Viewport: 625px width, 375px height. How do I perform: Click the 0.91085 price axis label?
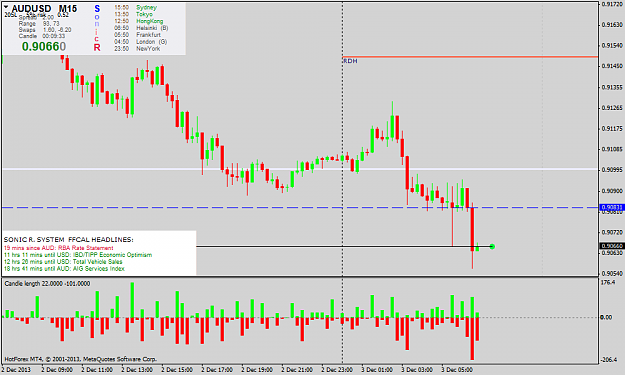pyautogui.click(x=612, y=149)
